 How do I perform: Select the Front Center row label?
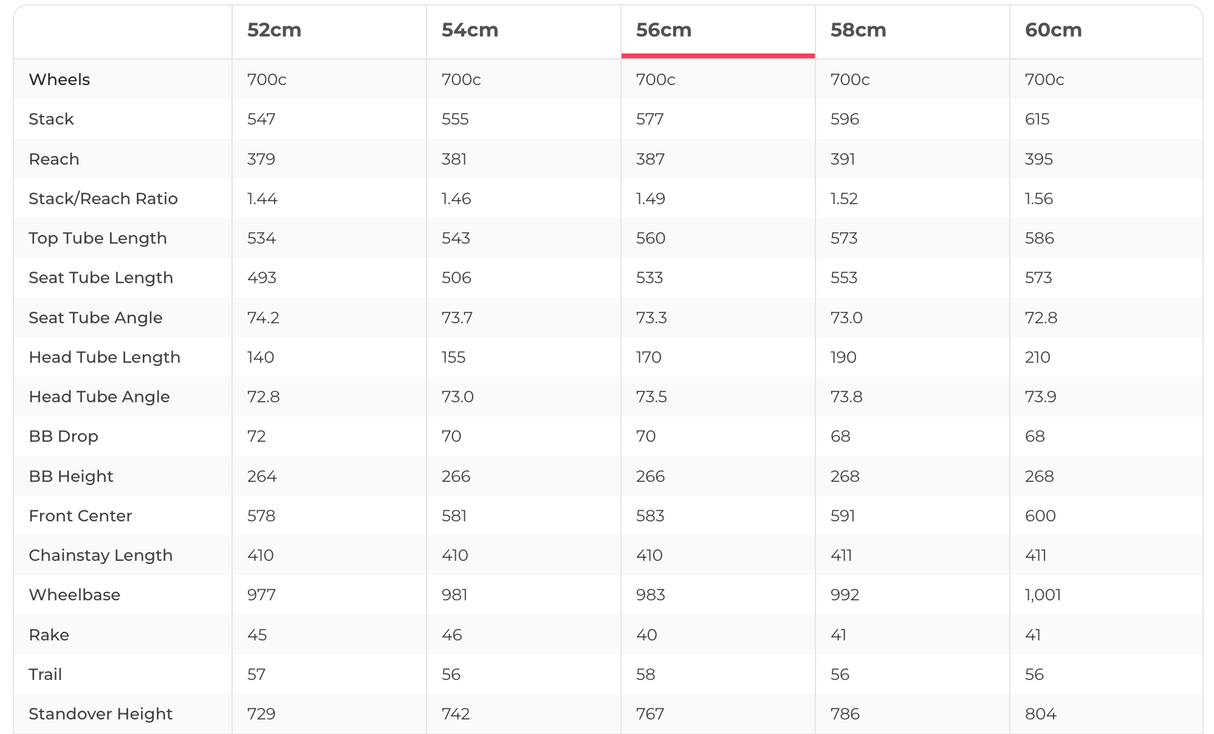(80, 516)
